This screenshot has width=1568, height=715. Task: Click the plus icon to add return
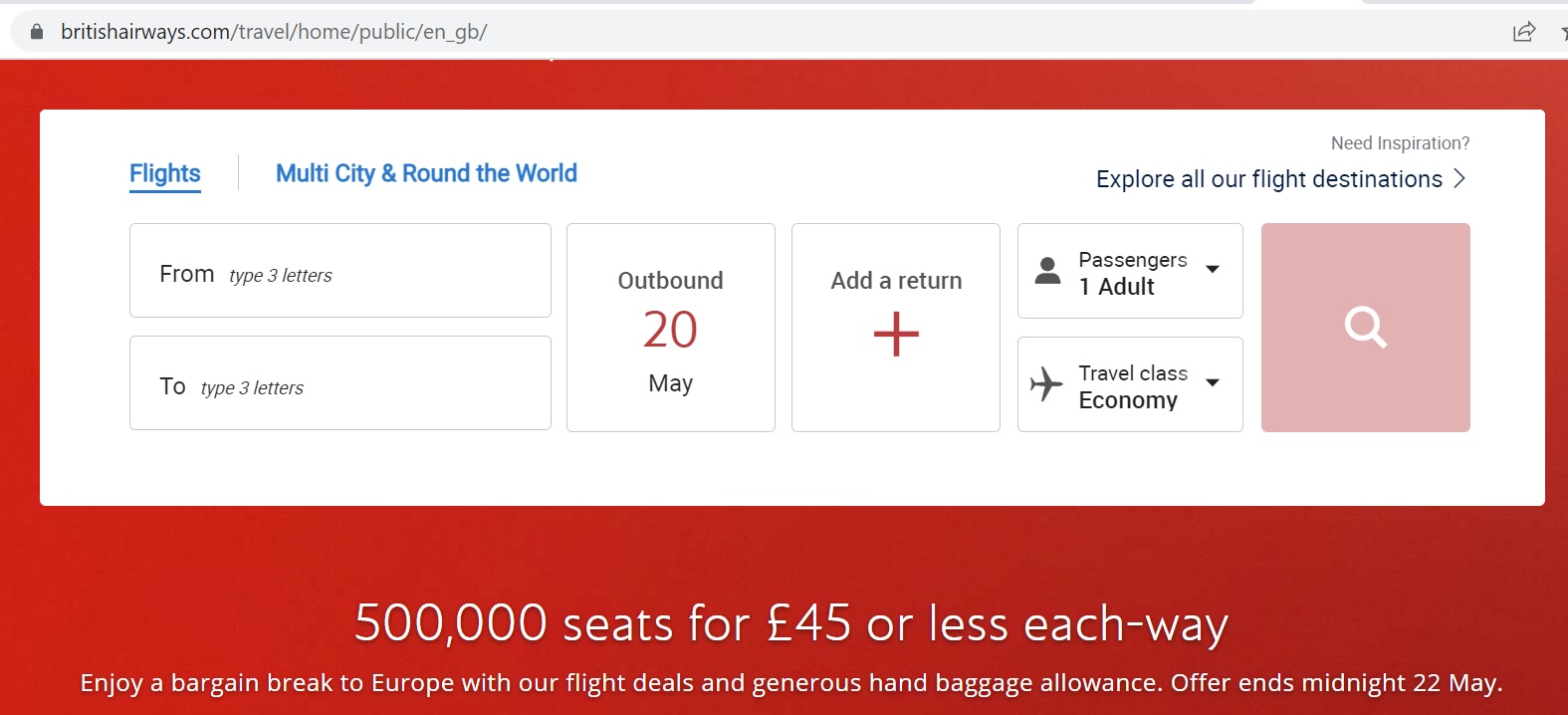click(896, 334)
